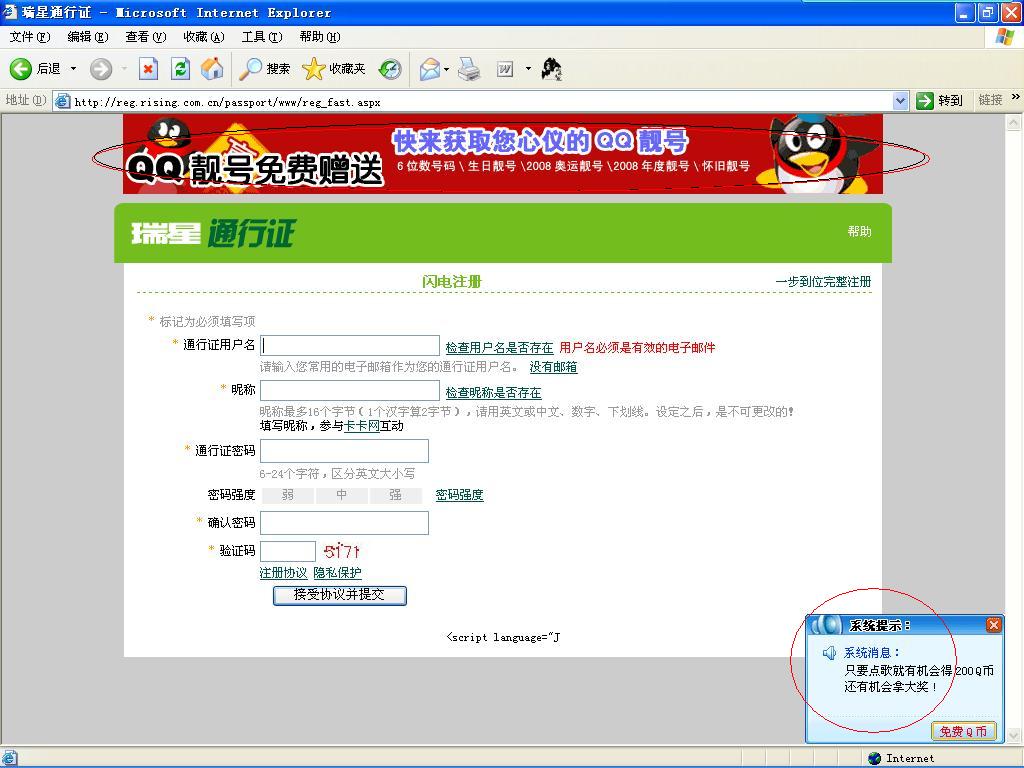Expand the Edit dropdown arrow beside Word icon
The height and width of the screenshot is (768, 1024).
point(528,69)
